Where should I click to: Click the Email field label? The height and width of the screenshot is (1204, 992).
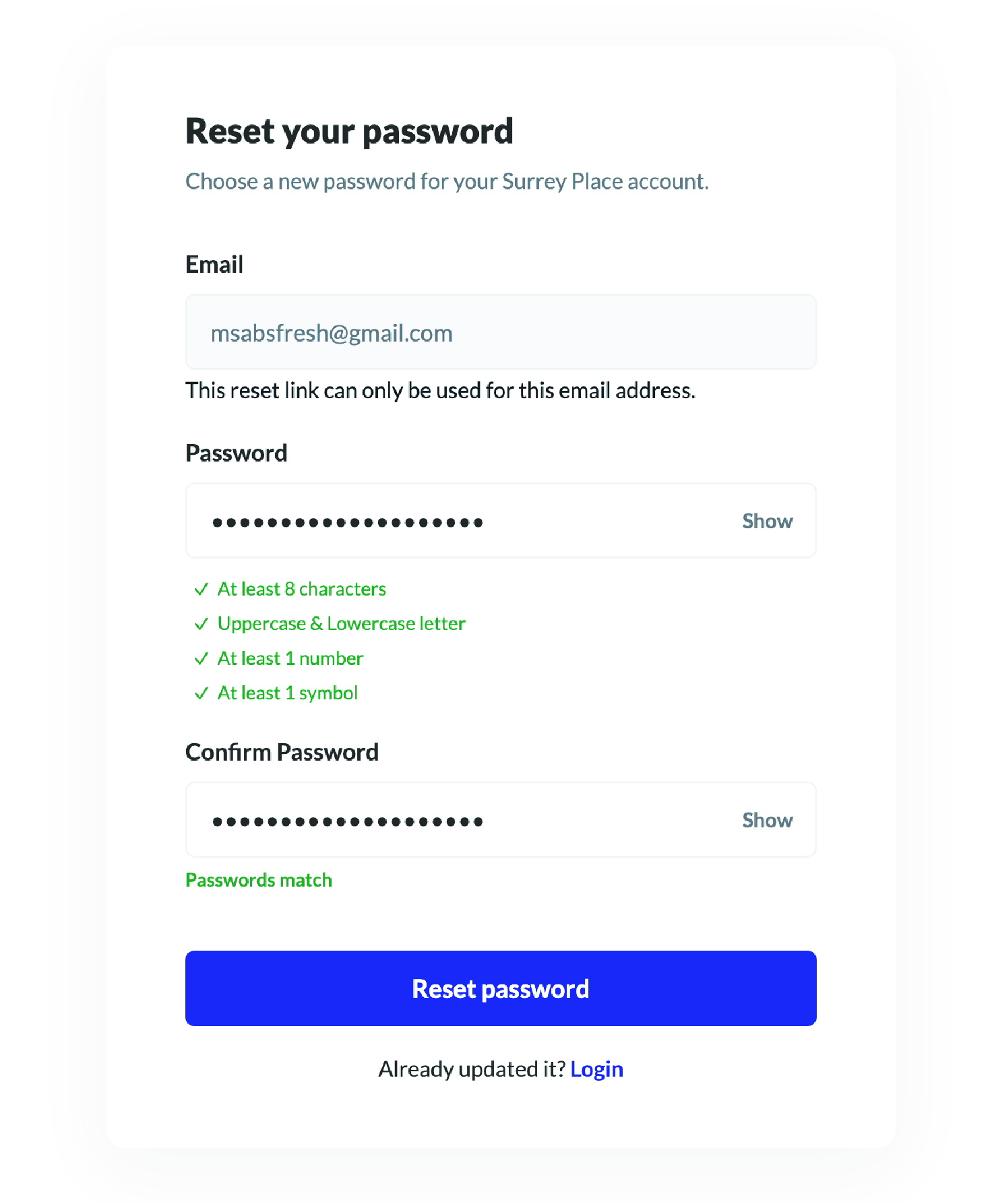[214, 265]
